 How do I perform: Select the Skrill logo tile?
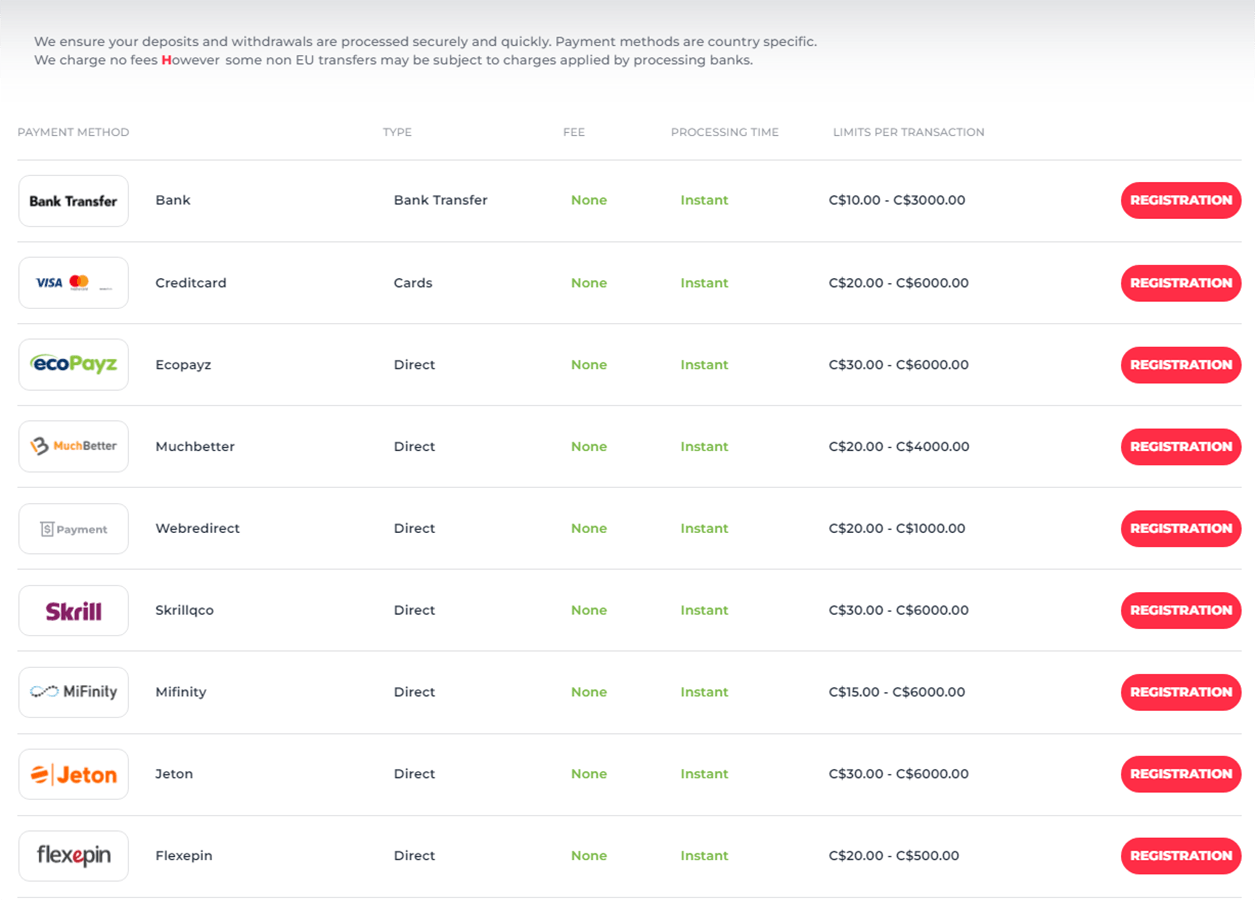(x=73, y=611)
